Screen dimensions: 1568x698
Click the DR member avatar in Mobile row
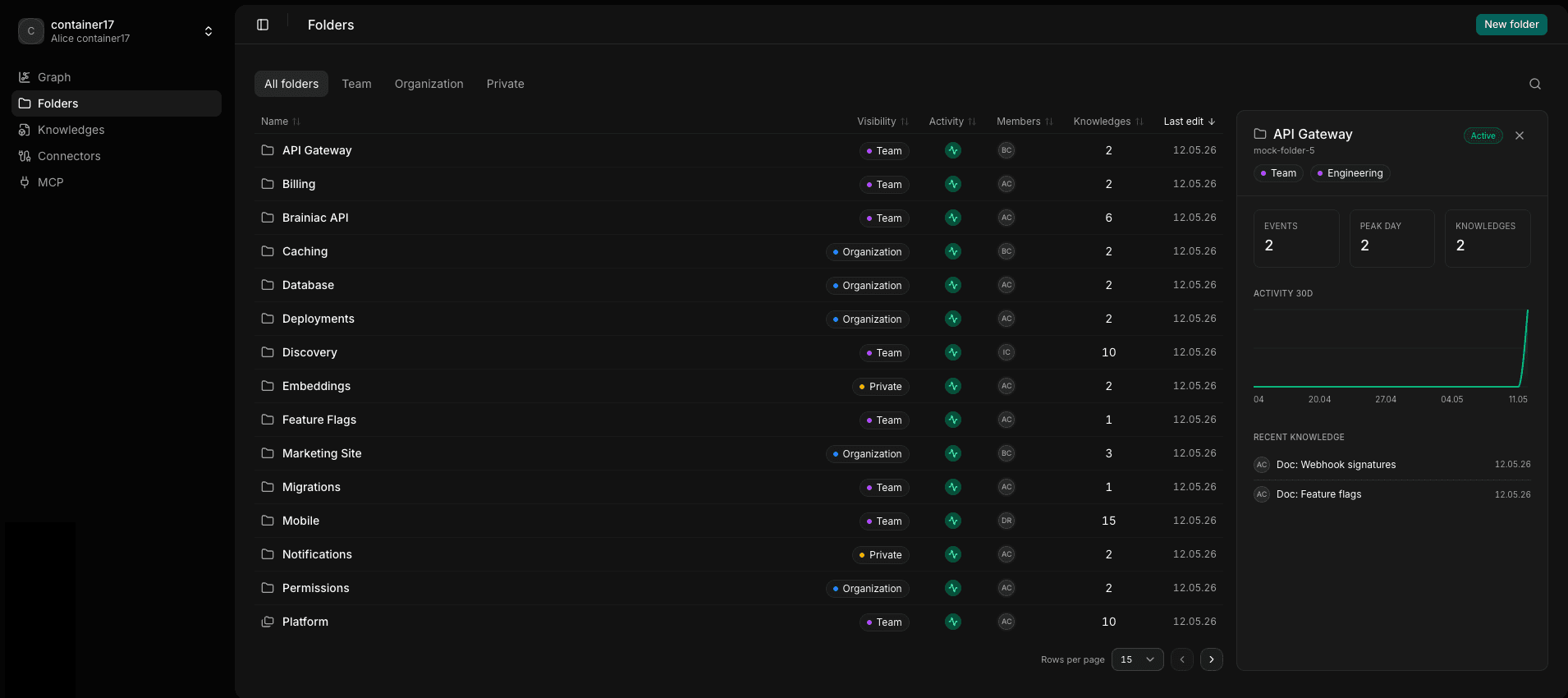[1006, 521]
